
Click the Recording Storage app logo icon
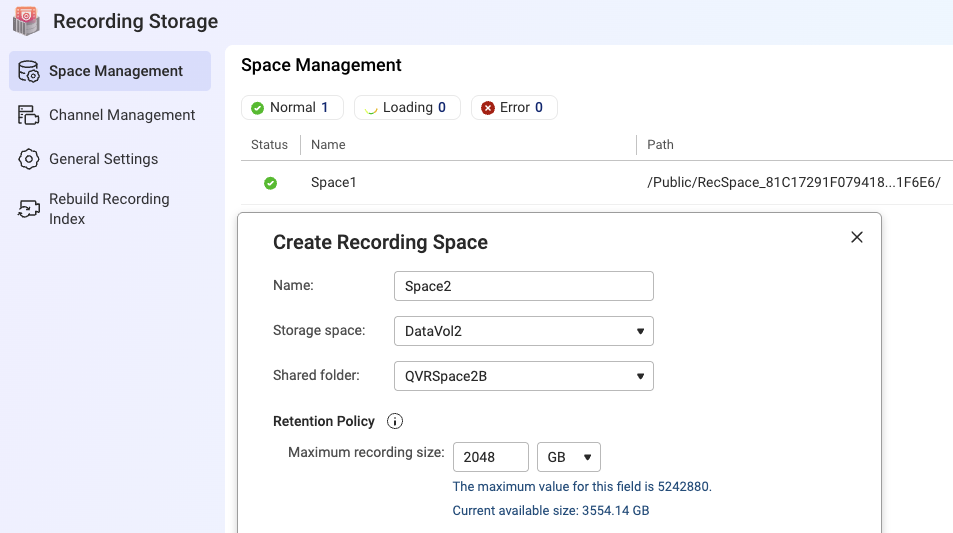(26, 20)
